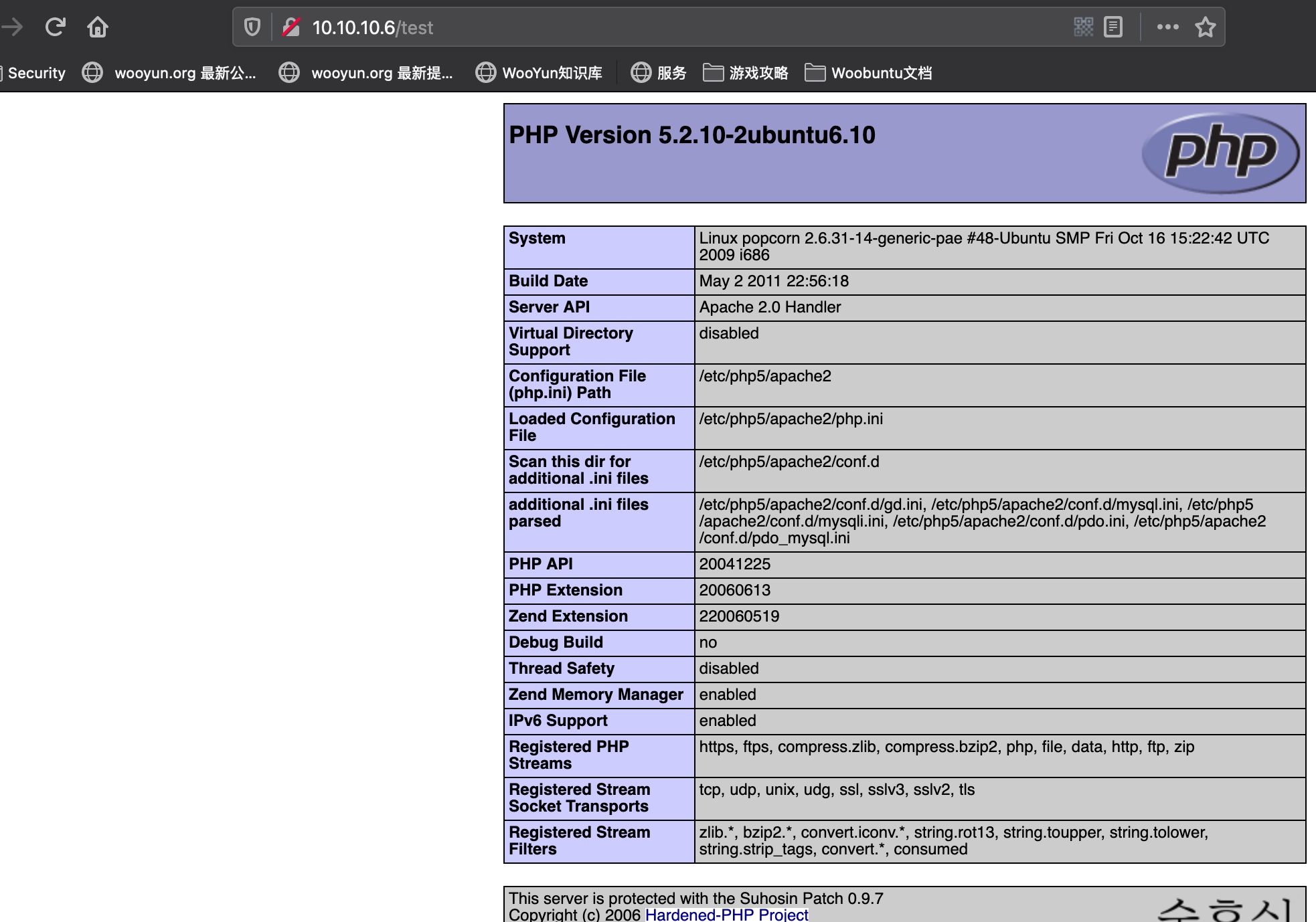
Task: Toggle reader view icon in address bar
Action: coord(1113,27)
